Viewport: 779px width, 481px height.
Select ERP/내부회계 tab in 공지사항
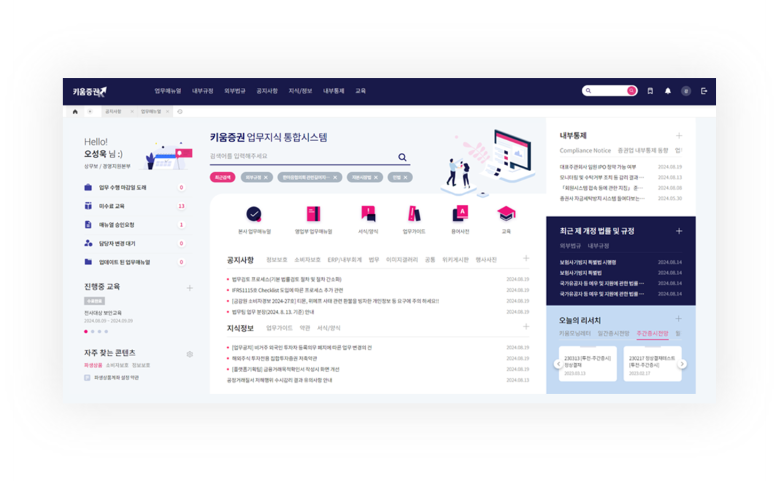point(344,260)
